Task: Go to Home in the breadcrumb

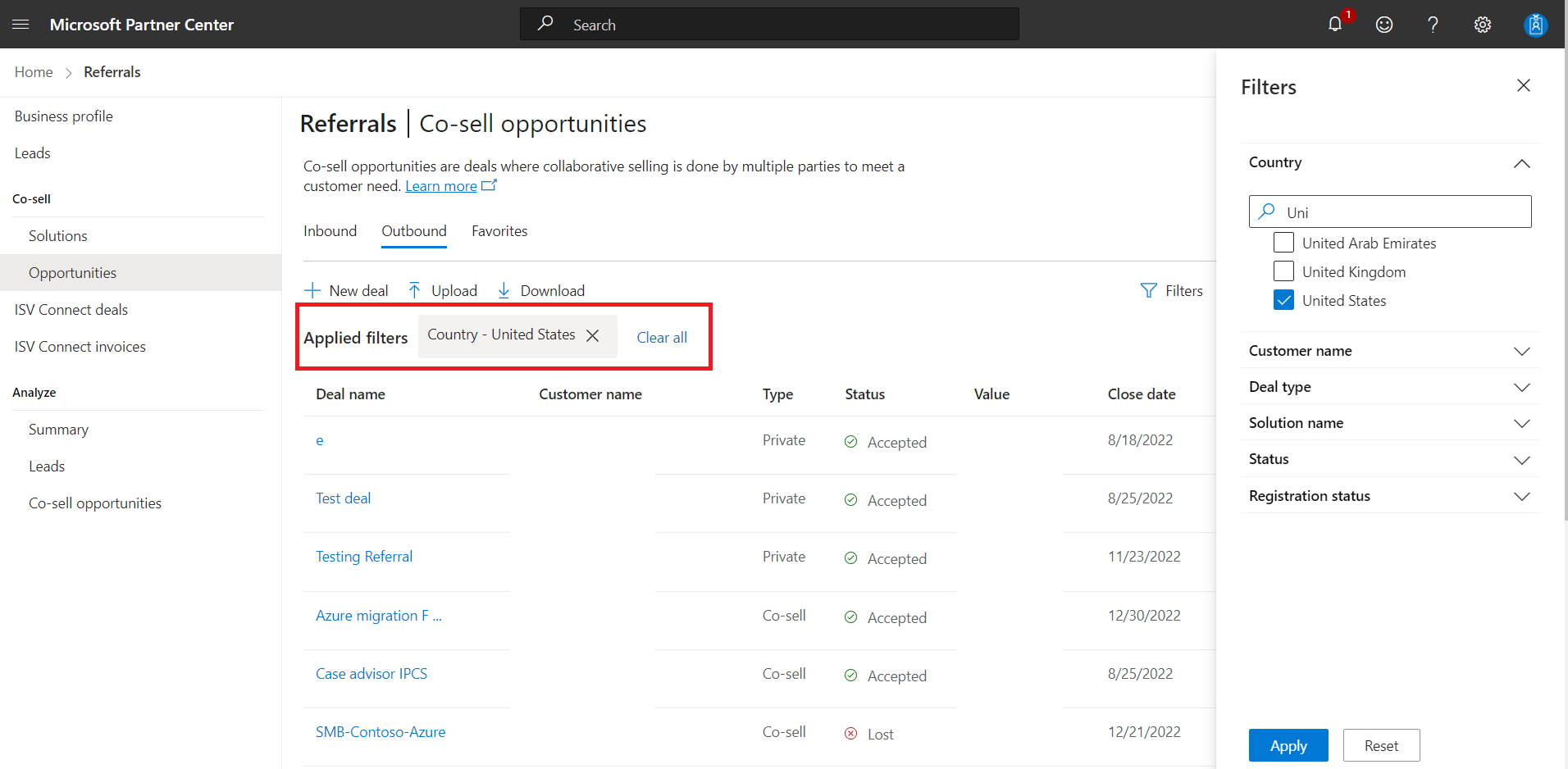Action: coord(34,72)
